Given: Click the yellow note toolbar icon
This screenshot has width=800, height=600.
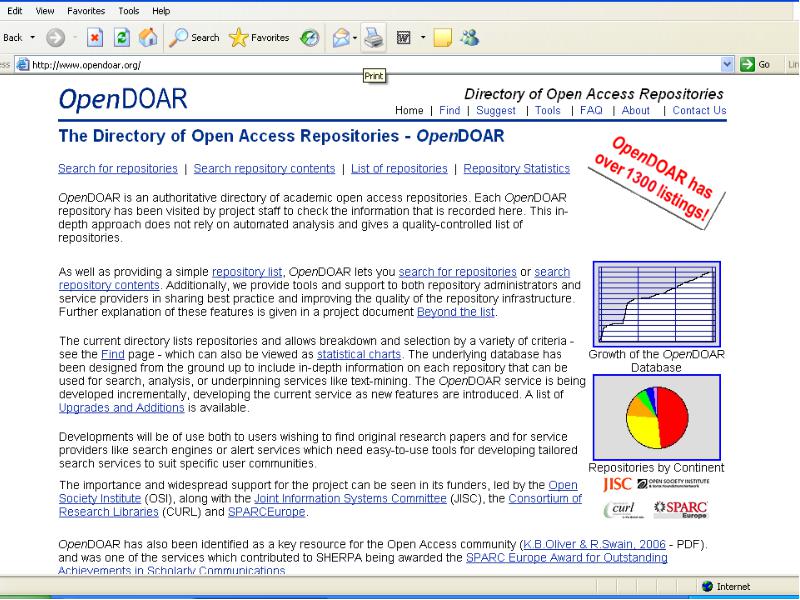Looking at the screenshot, I should pyautogui.click(x=442, y=38).
